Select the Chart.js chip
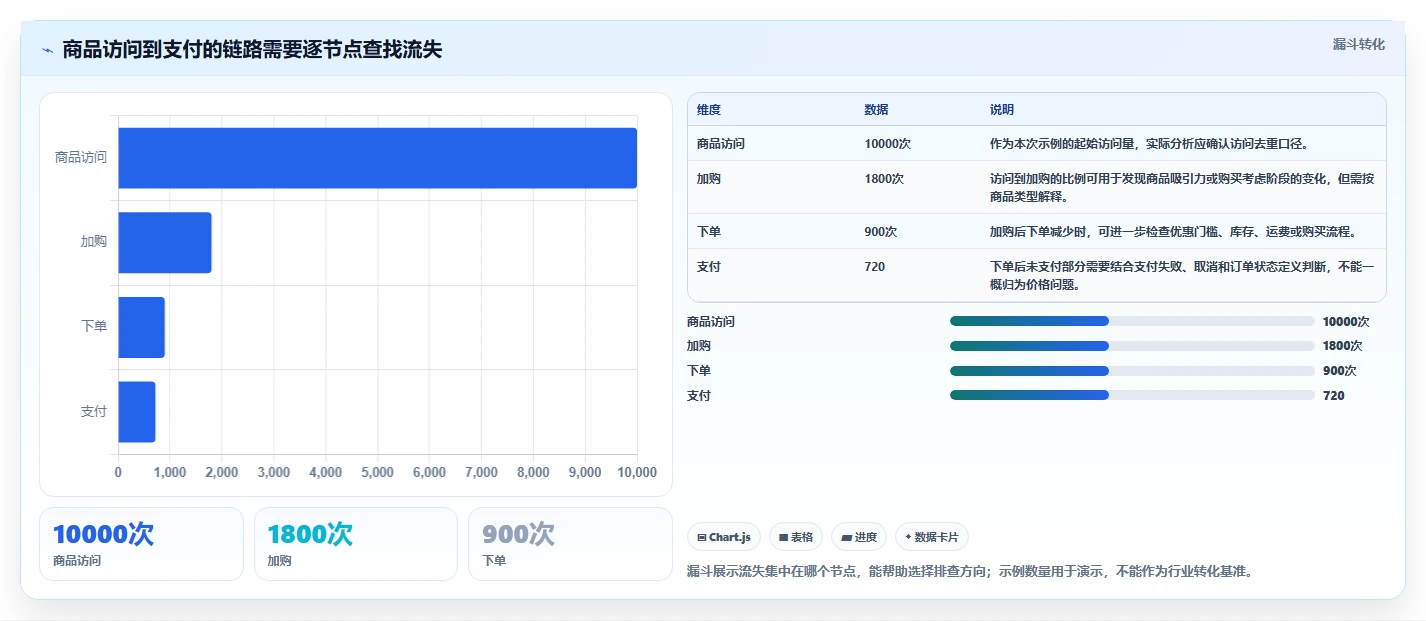Image resolution: width=1426 pixels, height=621 pixels. point(724,537)
